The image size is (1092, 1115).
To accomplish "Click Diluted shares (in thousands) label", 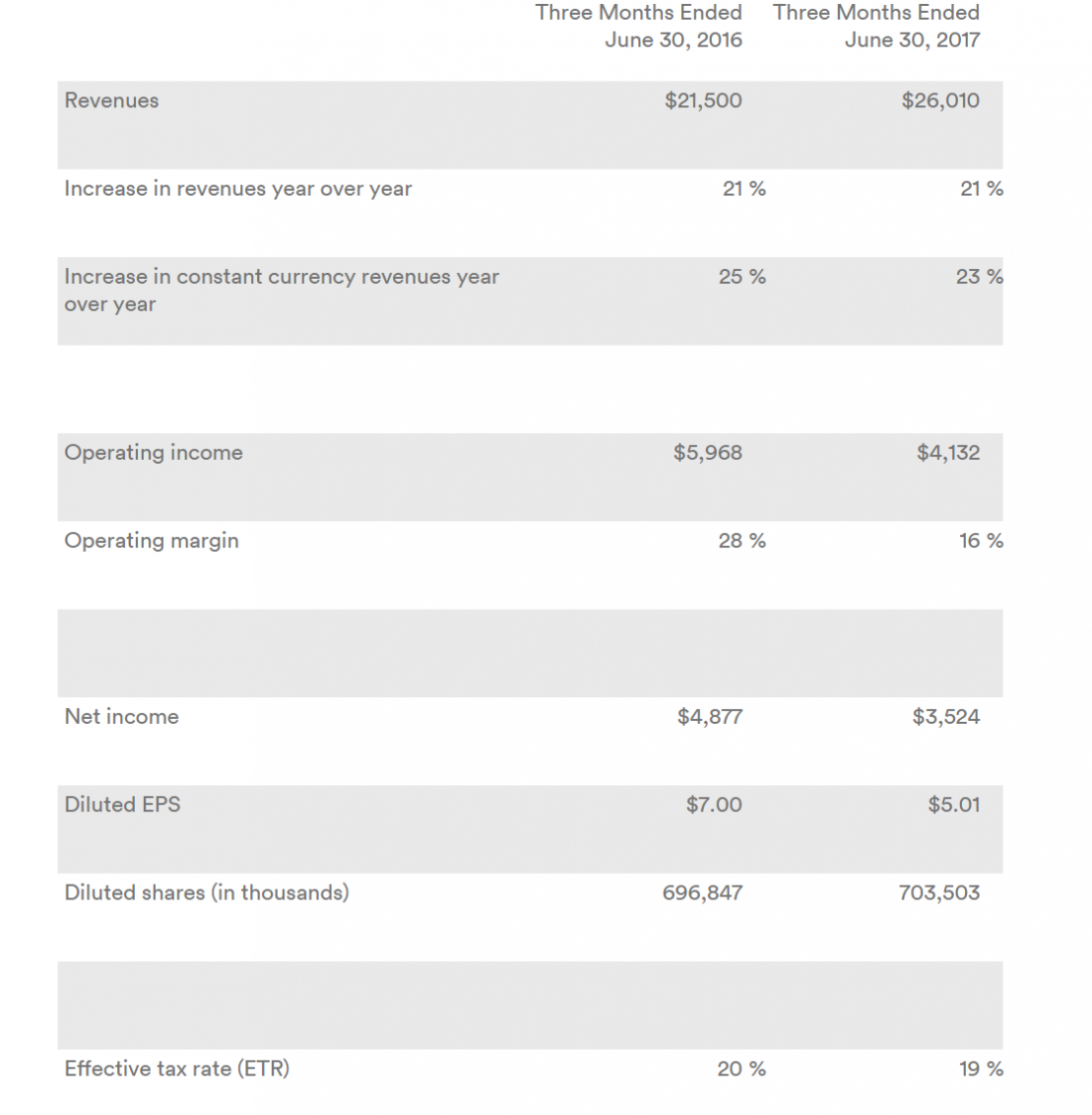I will [x=206, y=893].
